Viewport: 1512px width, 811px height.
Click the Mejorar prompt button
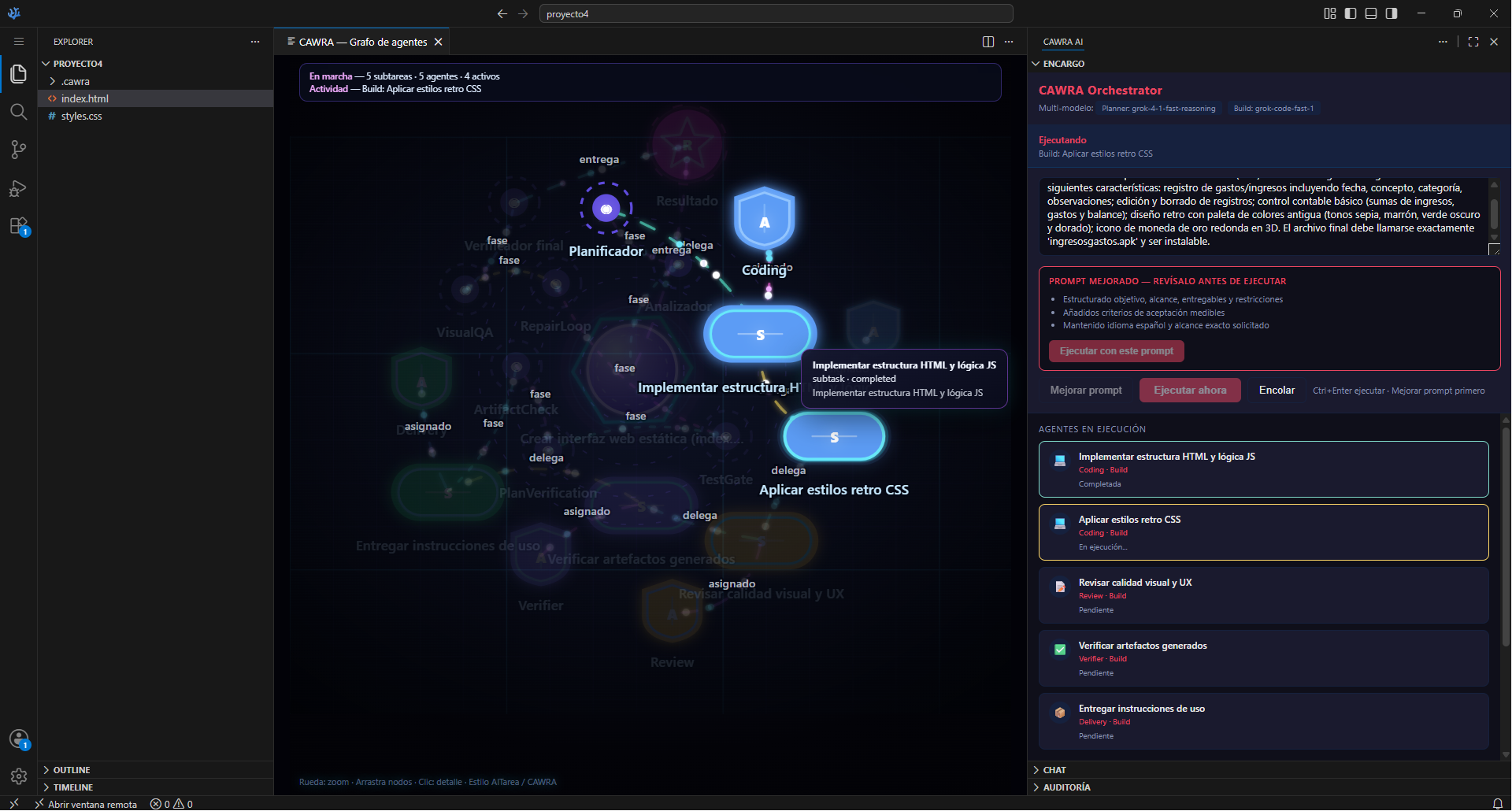[x=1086, y=391]
